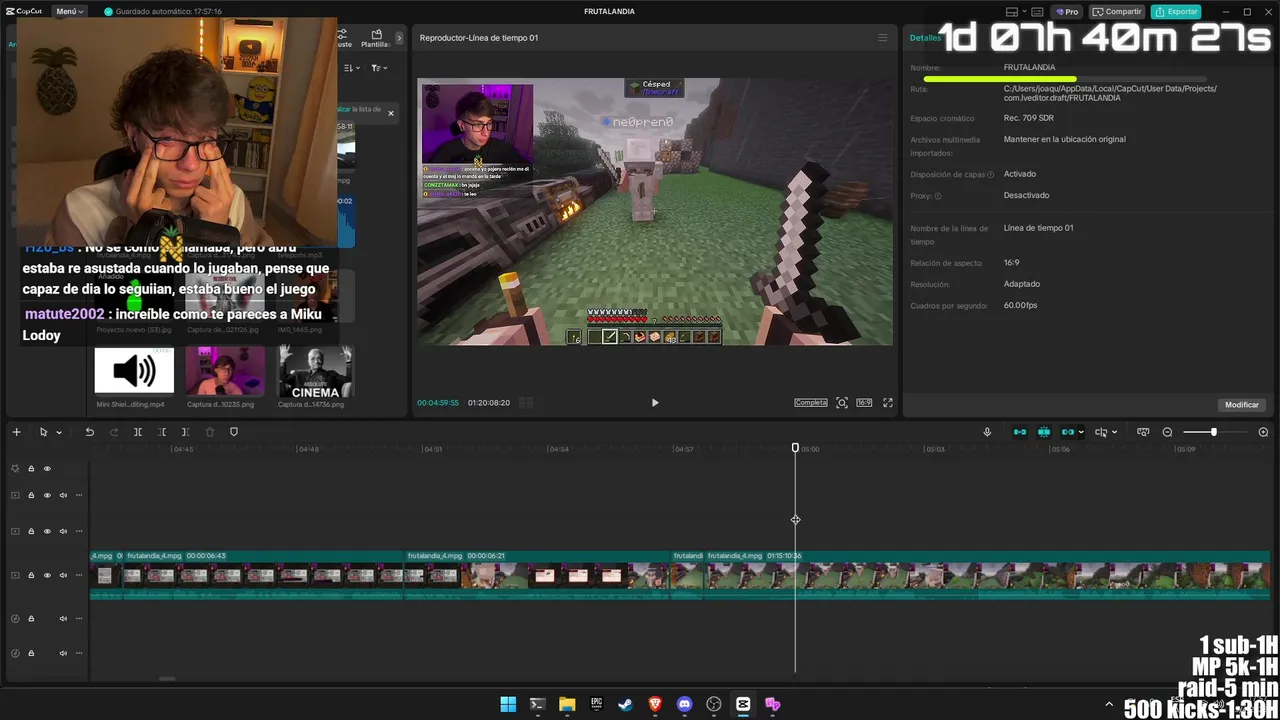Click the Modificar button in Detalles
Viewport: 1280px width, 720px height.
[1242, 405]
